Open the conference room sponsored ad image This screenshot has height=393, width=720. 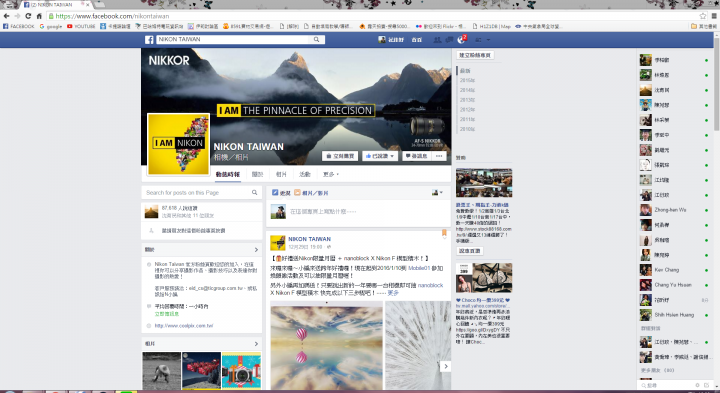pyautogui.click(x=484, y=183)
